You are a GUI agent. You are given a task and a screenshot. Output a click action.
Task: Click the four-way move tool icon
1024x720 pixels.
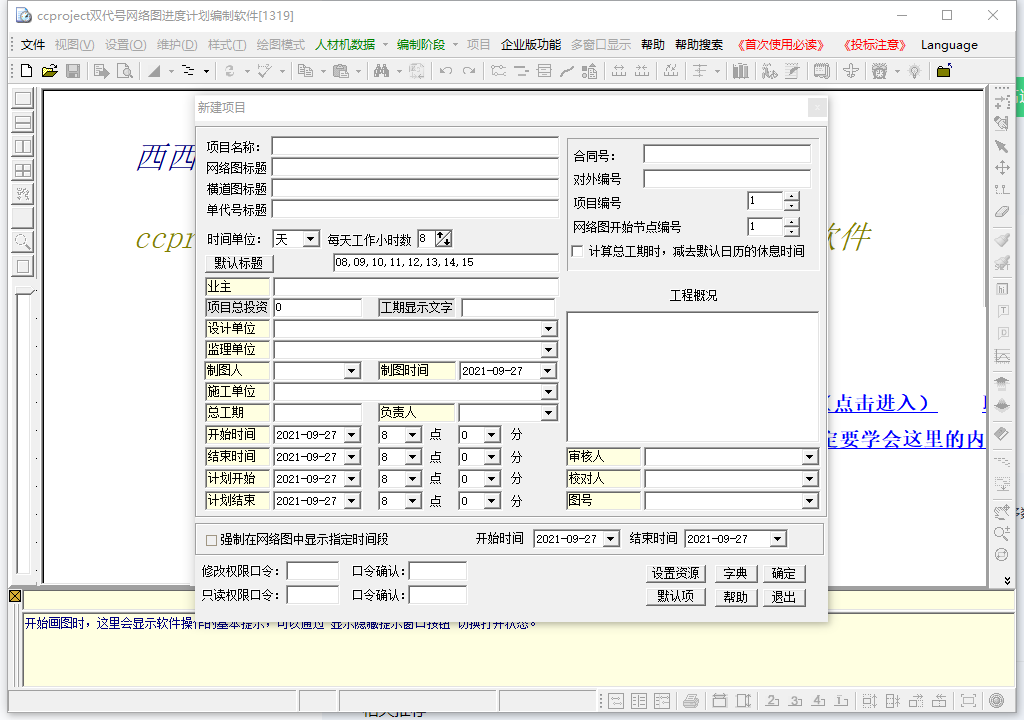pyautogui.click(x=1001, y=168)
